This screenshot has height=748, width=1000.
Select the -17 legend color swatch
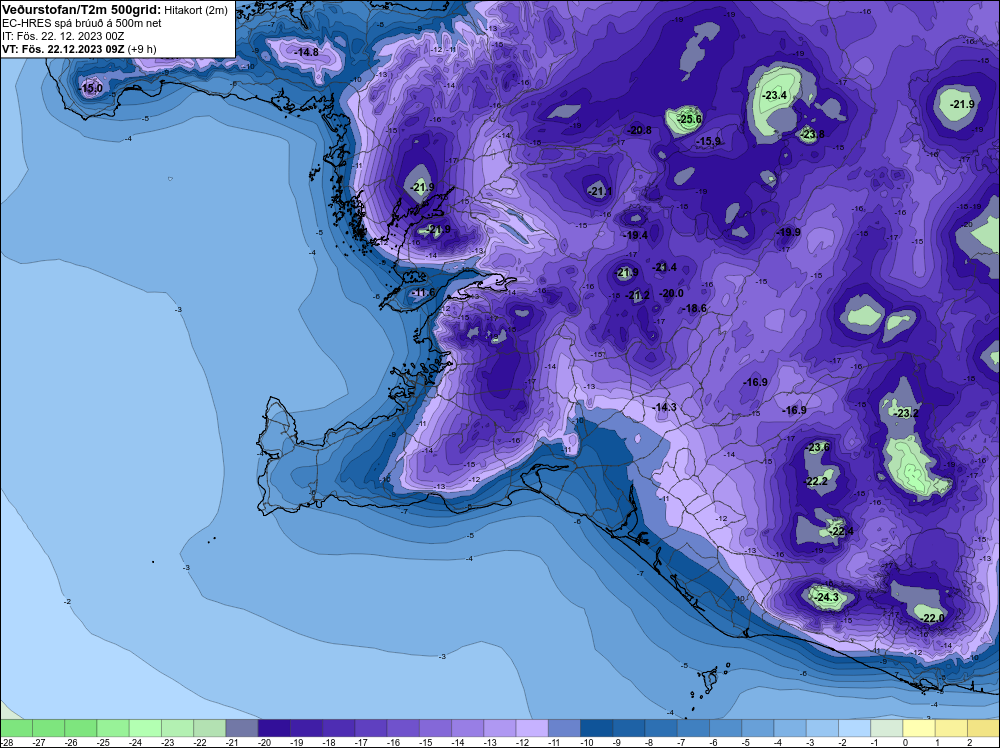point(371,728)
